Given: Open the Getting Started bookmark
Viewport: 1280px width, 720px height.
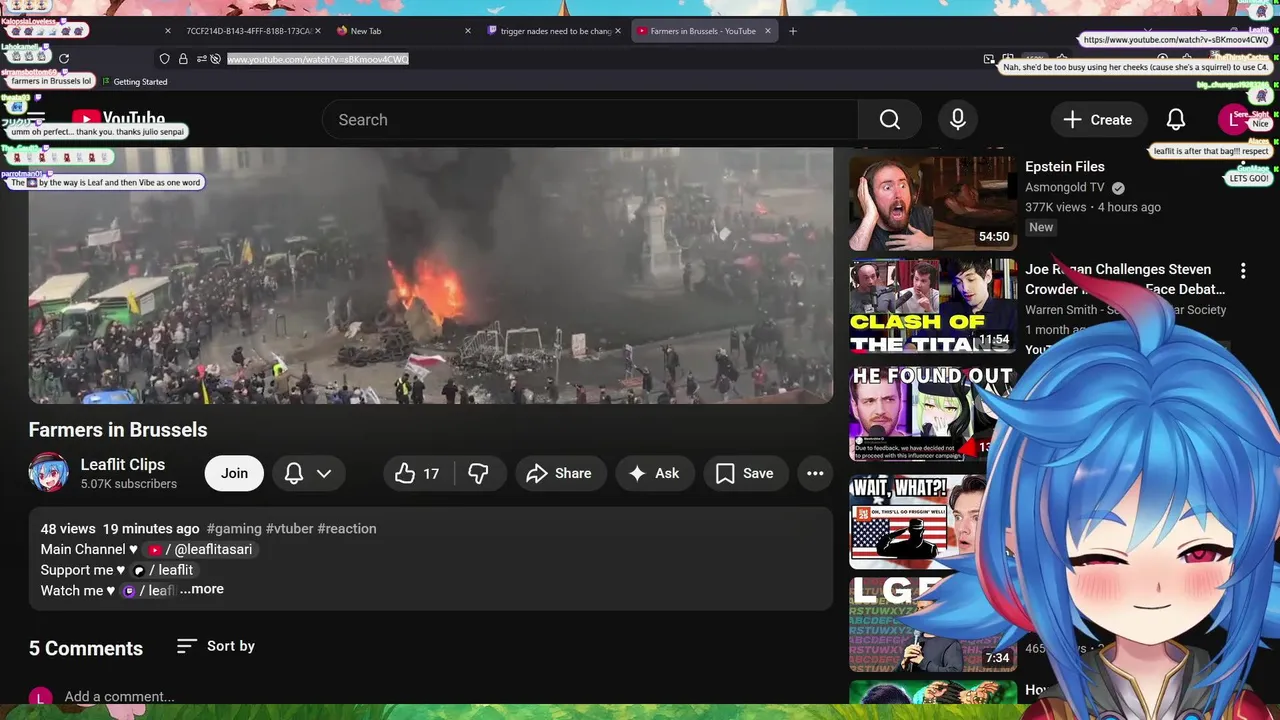Looking at the screenshot, I should tap(134, 82).
